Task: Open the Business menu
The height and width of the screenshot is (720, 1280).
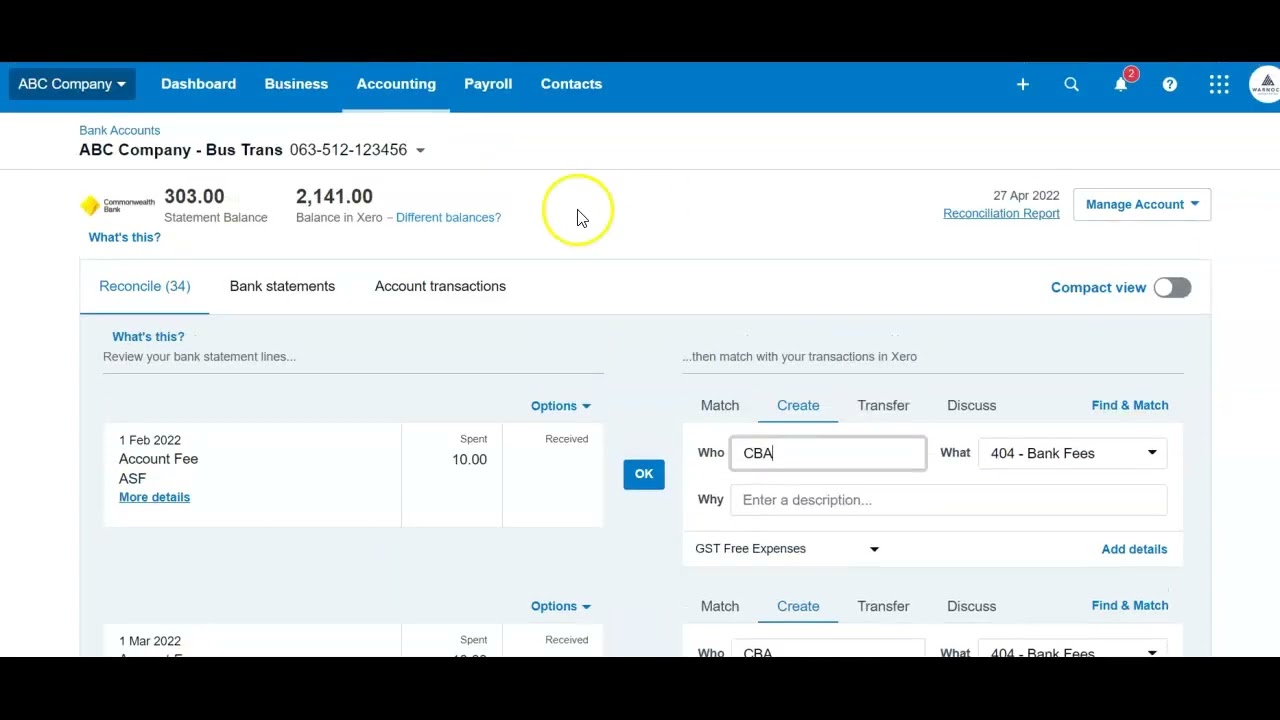Action: point(296,84)
